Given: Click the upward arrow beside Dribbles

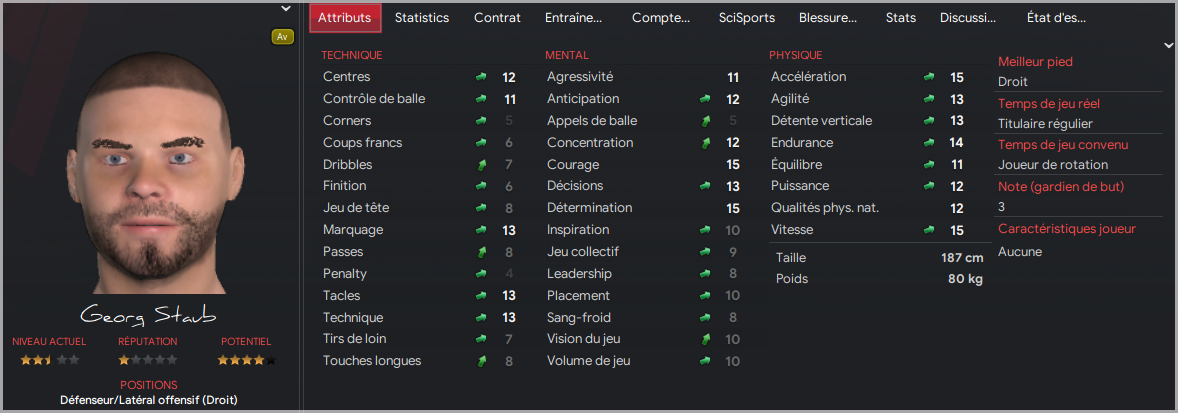Looking at the screenshot, I should point(481,164).
